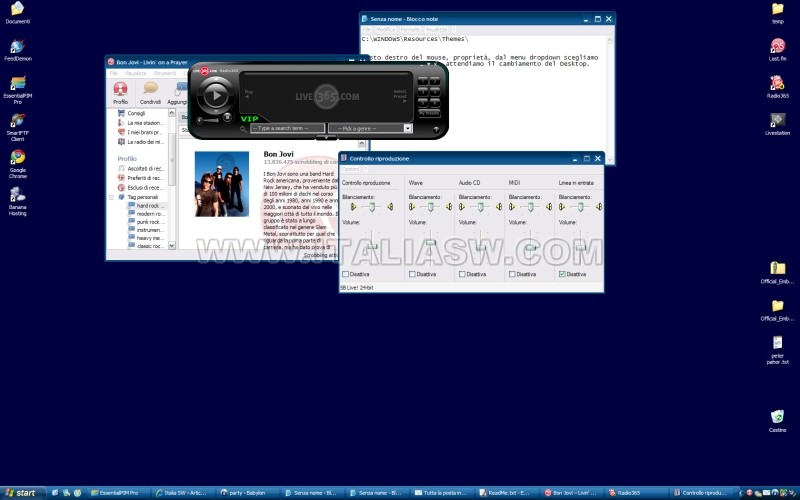This screenshot has height=500, width=800.
Task: Select the 'modern ro...' personal tag
Action: (146, 214)
